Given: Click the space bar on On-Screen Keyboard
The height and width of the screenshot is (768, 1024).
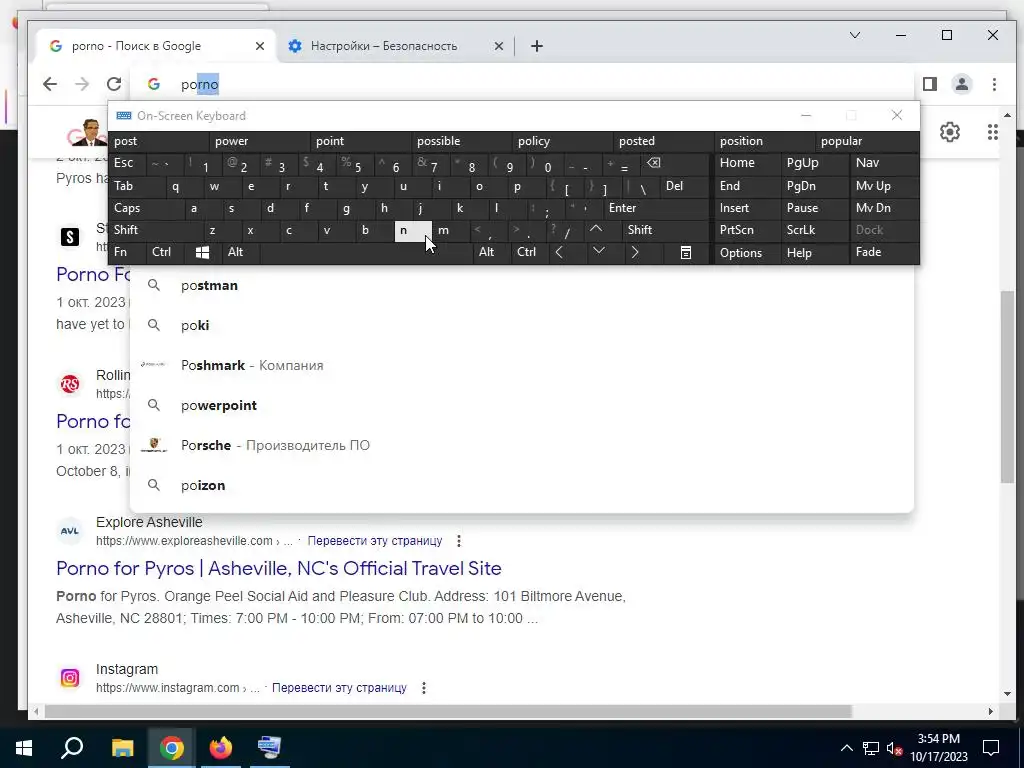Looking at the screenshot, I should [366, 252].
